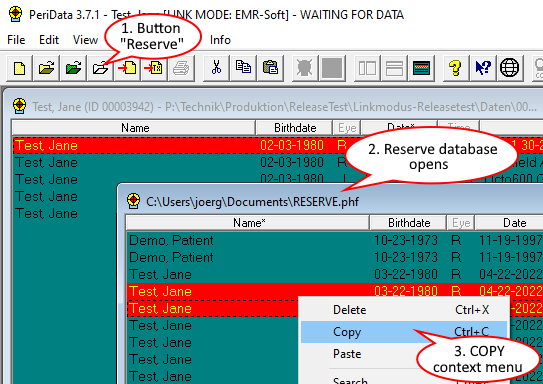Screen dimensions: 543x384
Task: Click the New file toolbar icon
Action: (x=19, y=68)
